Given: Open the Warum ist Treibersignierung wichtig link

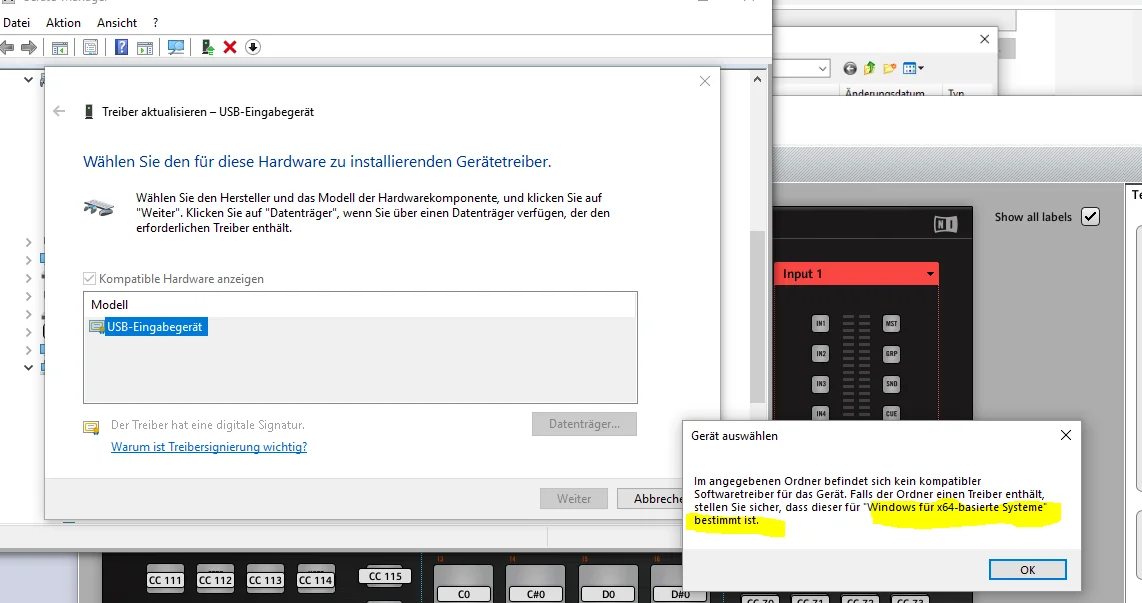Looking at the screenshot, I should pyautogui.click(x=209, y=446).
